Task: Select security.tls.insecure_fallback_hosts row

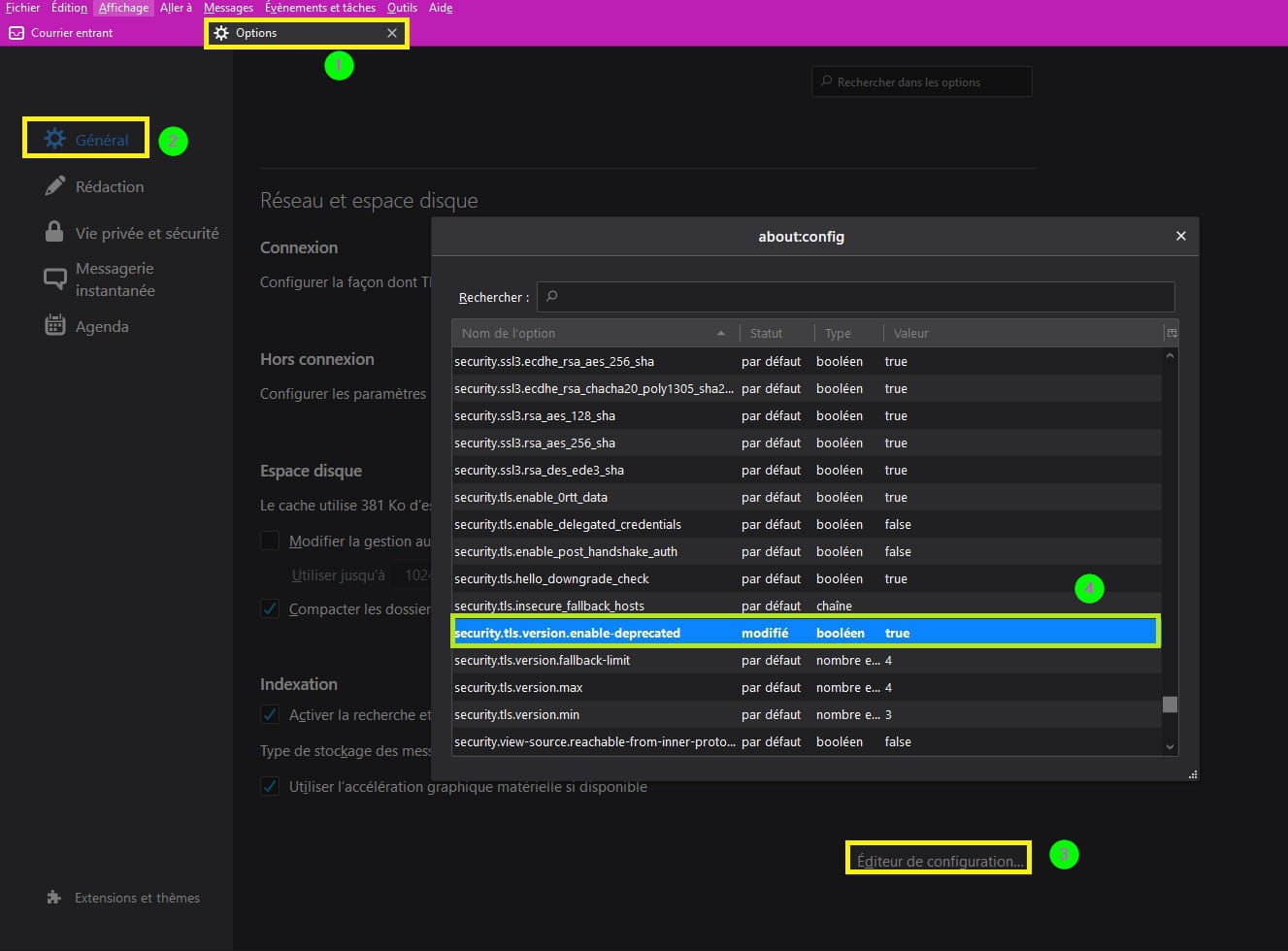Action: tap(807, 606)
